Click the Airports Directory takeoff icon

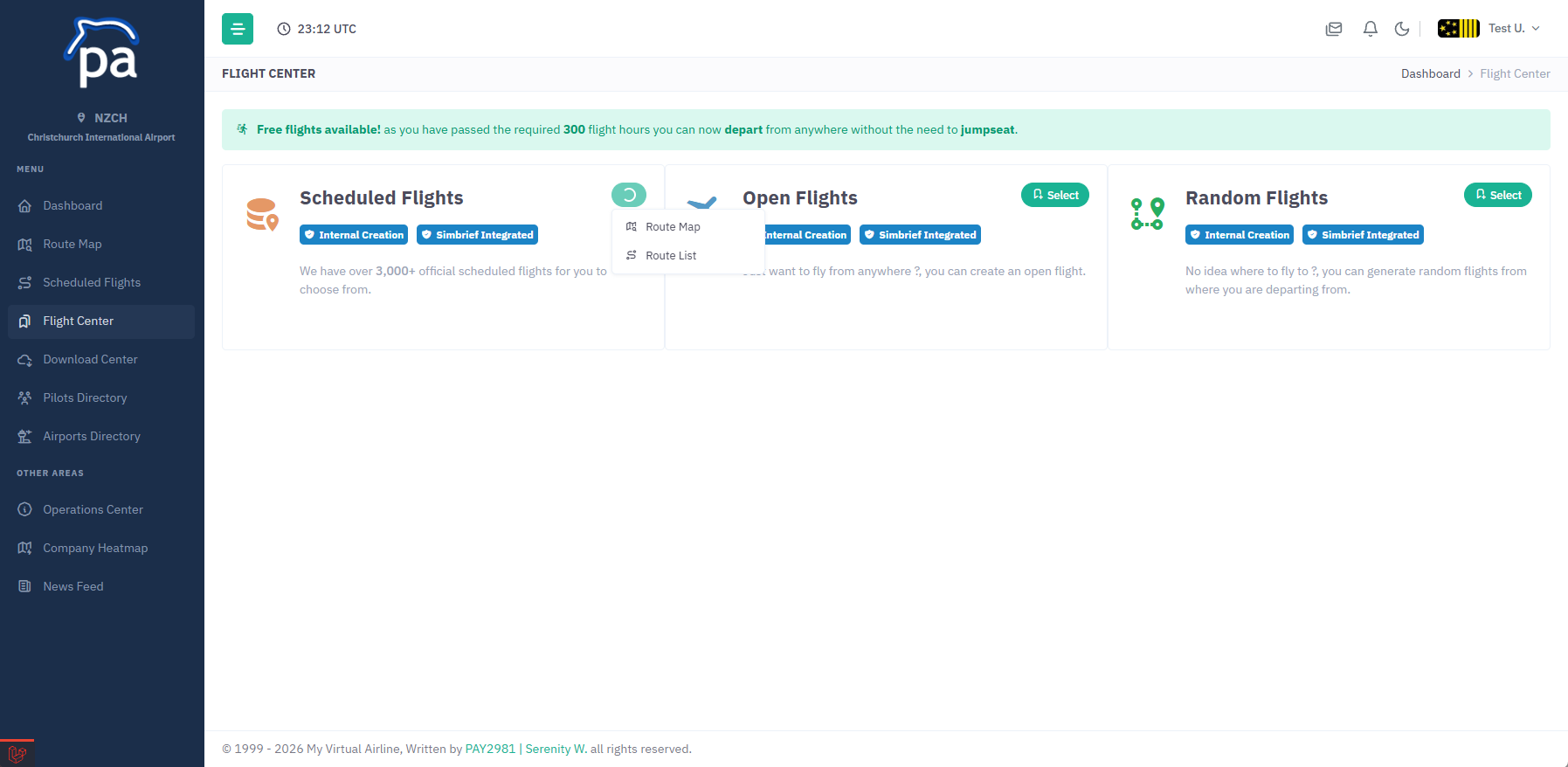tap(24, 437)
